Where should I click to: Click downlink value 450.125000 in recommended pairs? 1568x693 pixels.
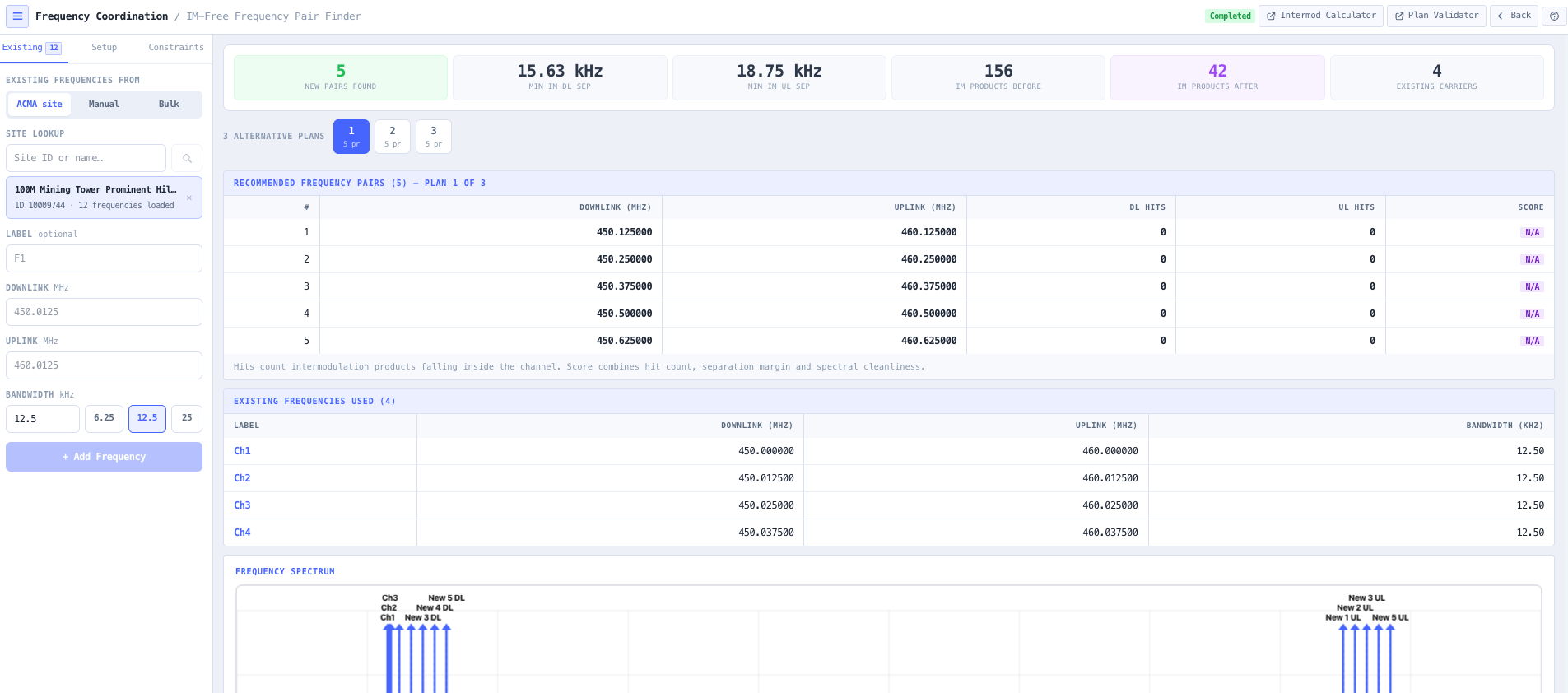(624, 232)
